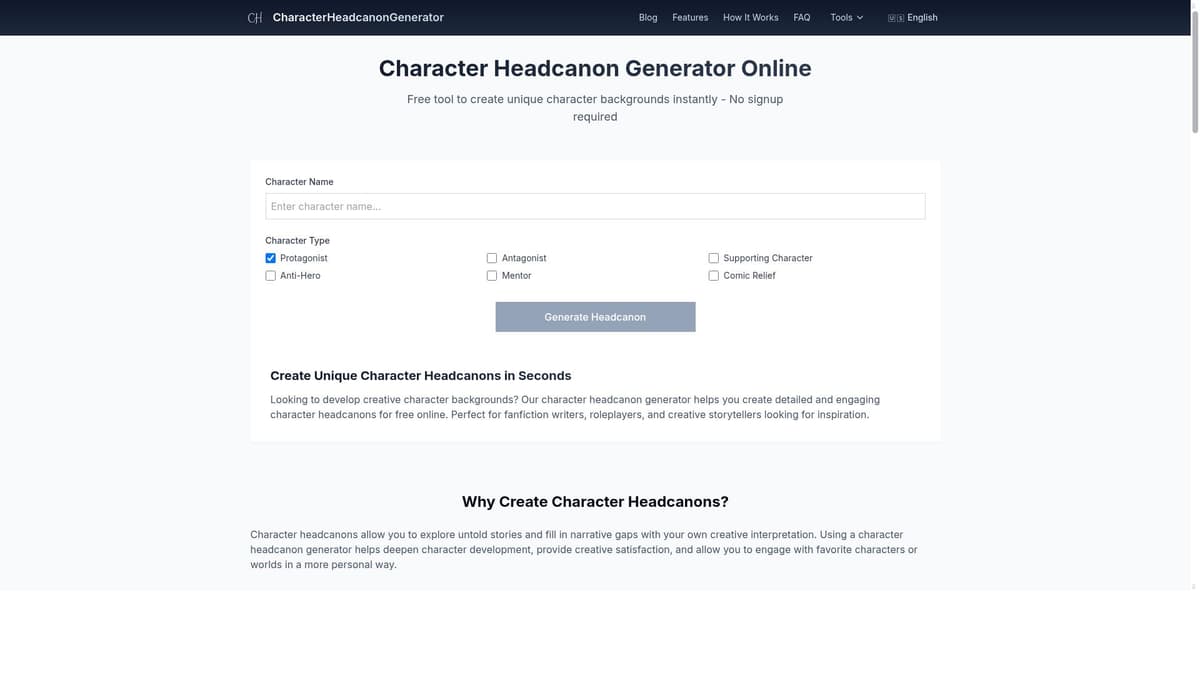Click the 'Character Type' label
This screenshot has height=675, width=1200.
(x=297, y=240)
